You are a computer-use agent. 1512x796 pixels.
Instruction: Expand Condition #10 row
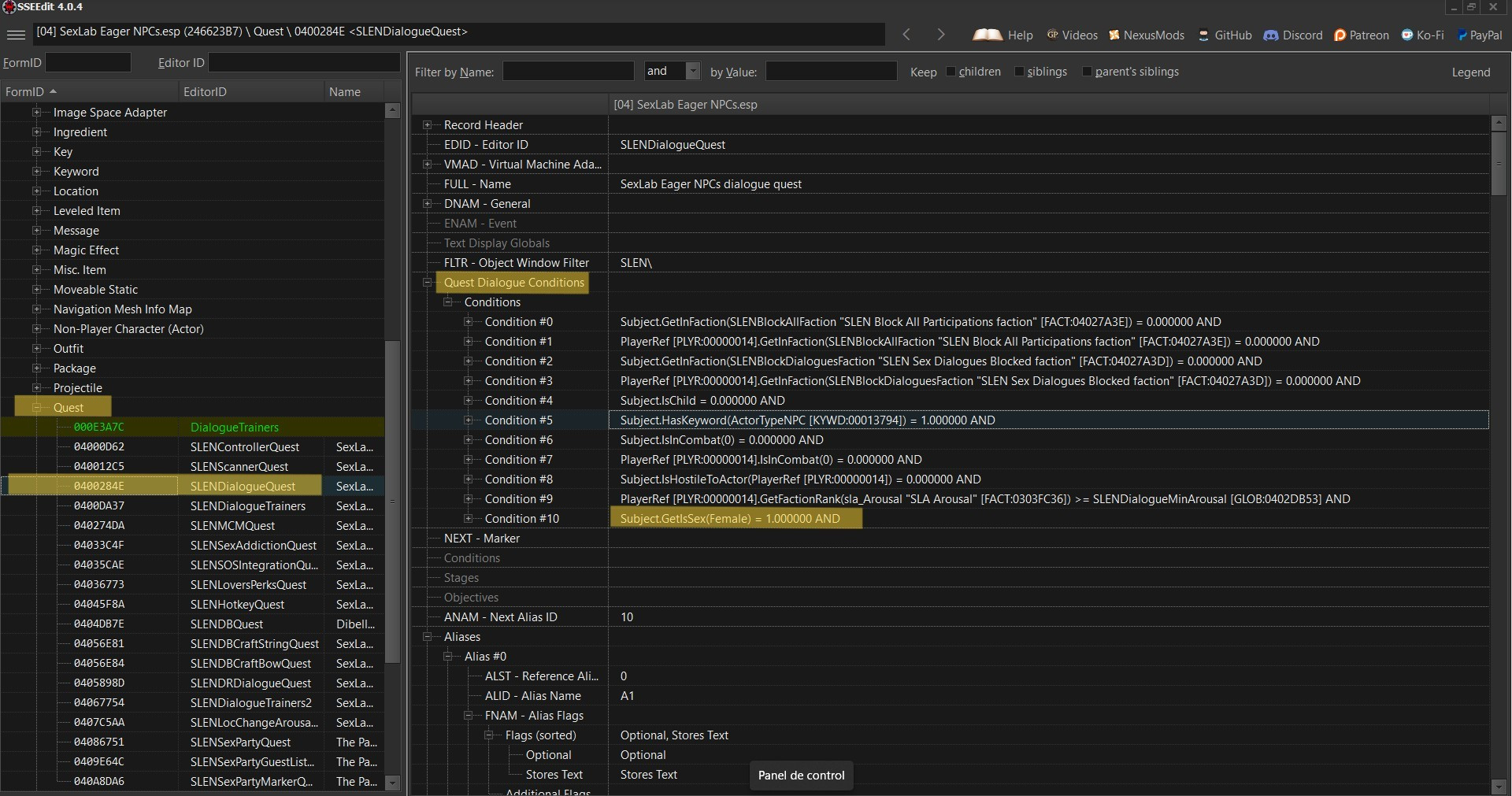coord(469,519)
